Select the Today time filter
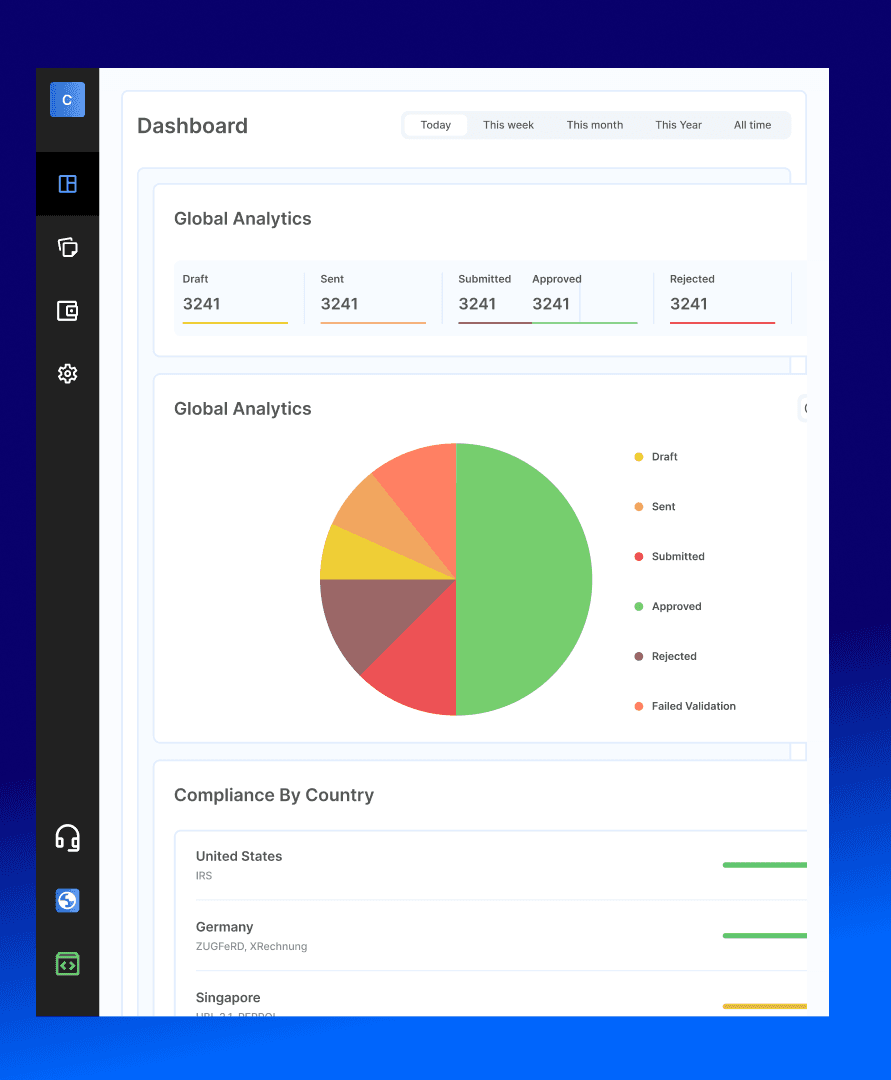 (x=436, y=125)
